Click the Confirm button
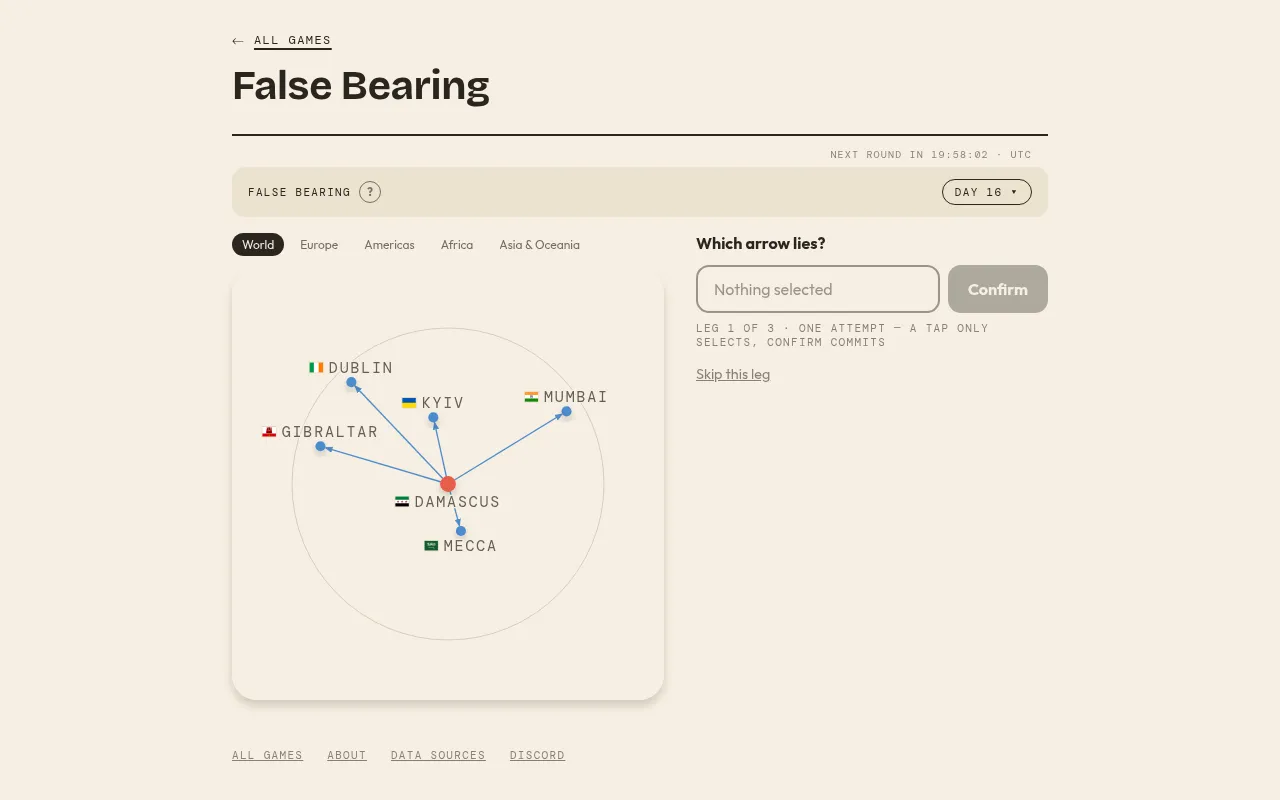The image size is (1280, 800). click(x=998, y=289)
